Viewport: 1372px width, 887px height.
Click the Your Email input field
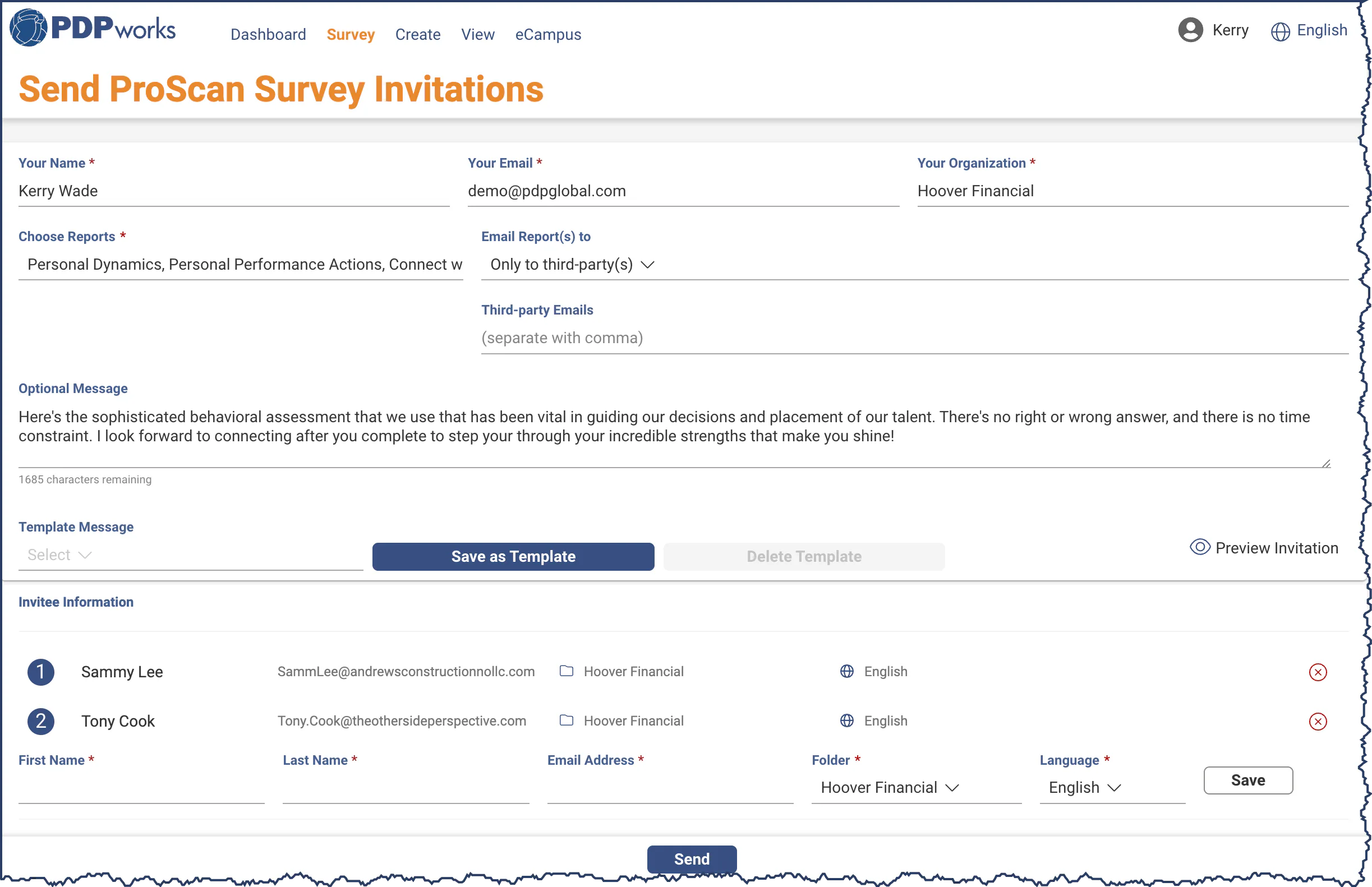tap(683, 191)
